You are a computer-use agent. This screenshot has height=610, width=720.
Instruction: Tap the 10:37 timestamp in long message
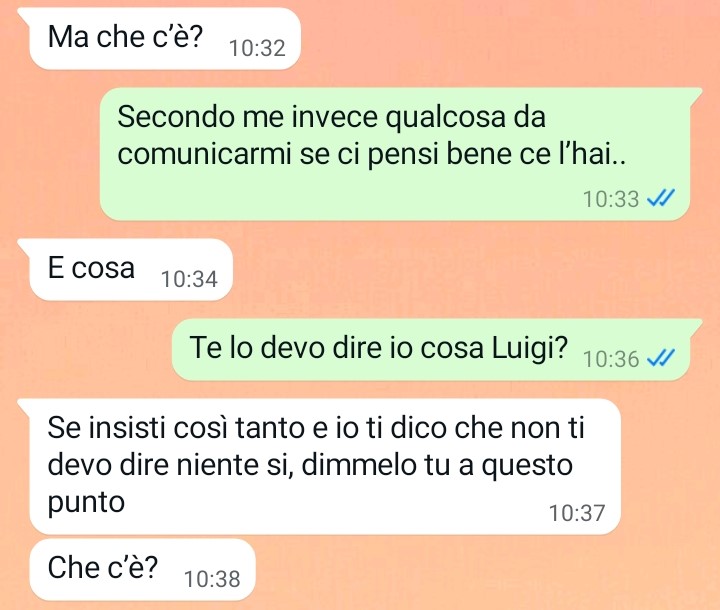[577, 513]
